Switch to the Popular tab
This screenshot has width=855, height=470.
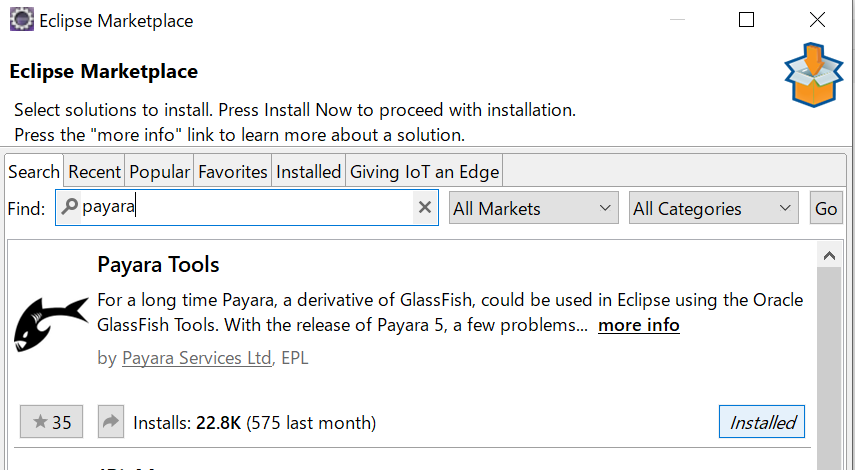pos(159,172)
